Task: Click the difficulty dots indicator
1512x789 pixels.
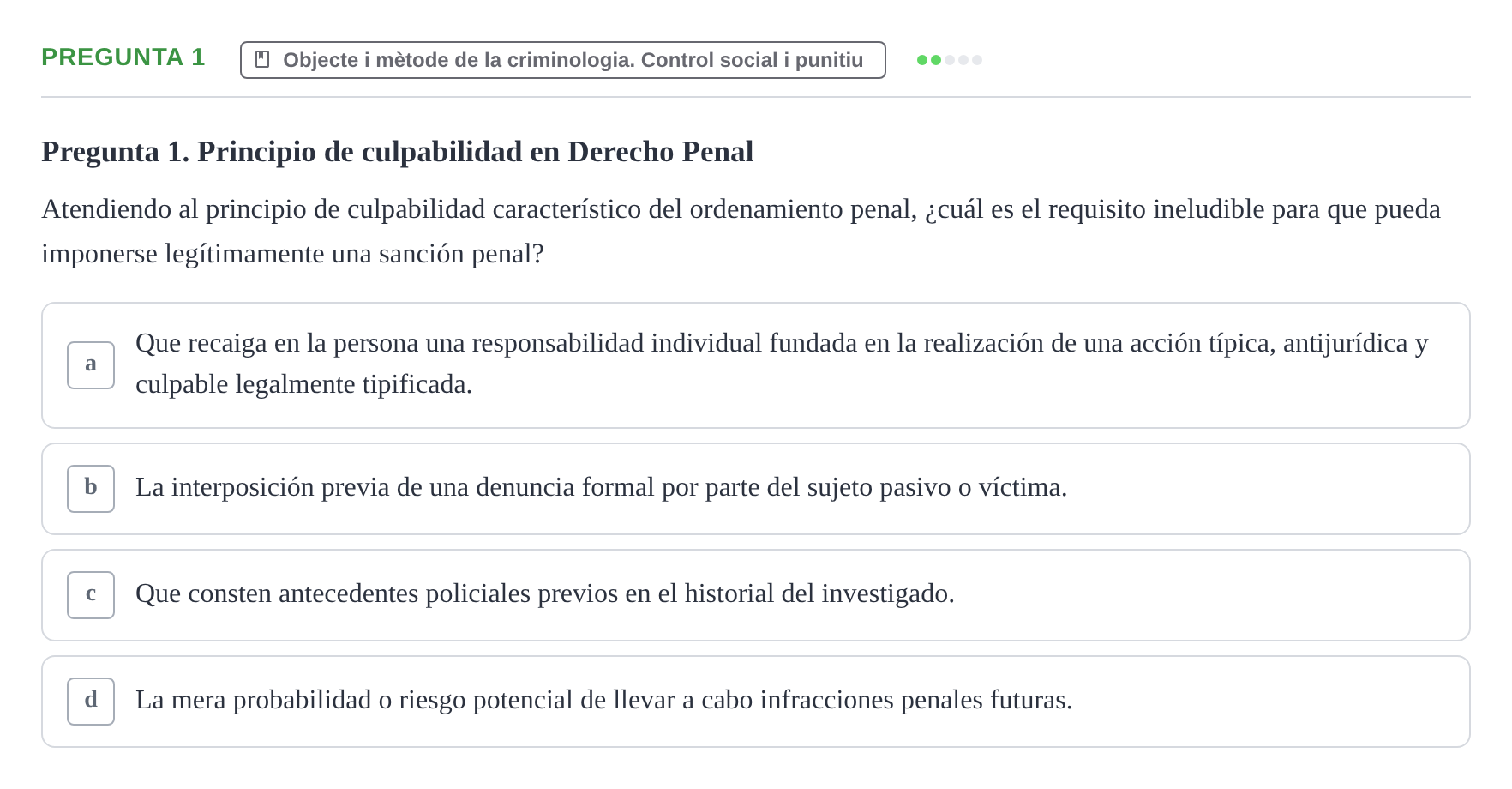Action: tap(950, 60)
